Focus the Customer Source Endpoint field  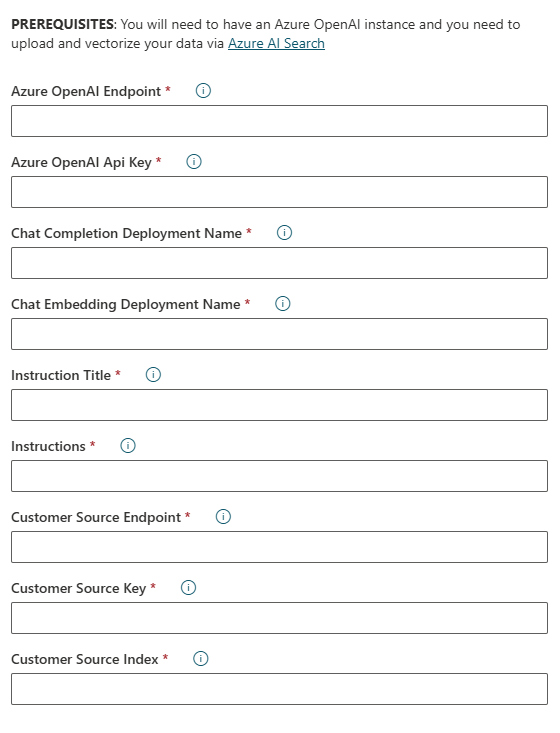click(x=280, y=547)
